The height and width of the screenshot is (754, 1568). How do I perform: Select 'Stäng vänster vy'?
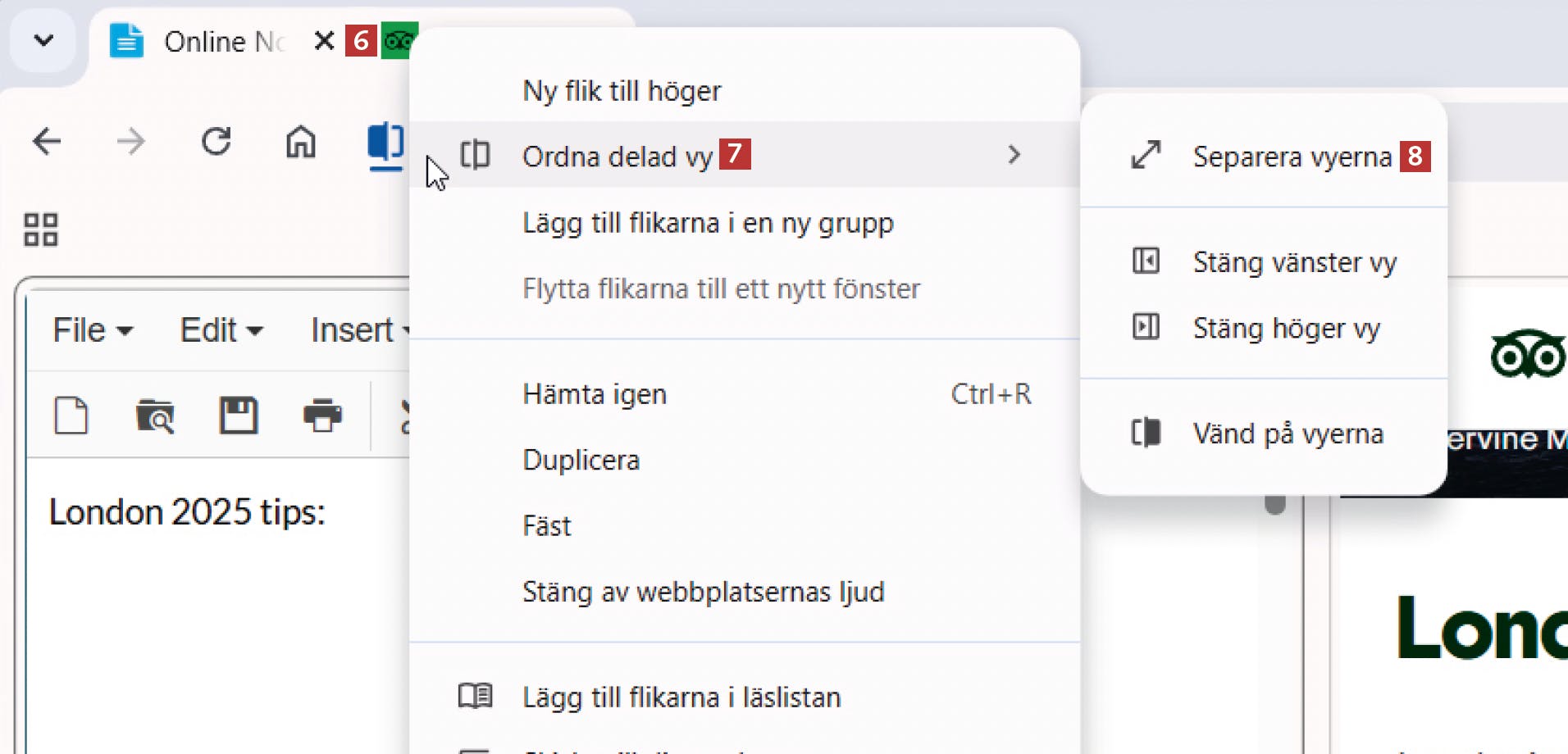1294,262
